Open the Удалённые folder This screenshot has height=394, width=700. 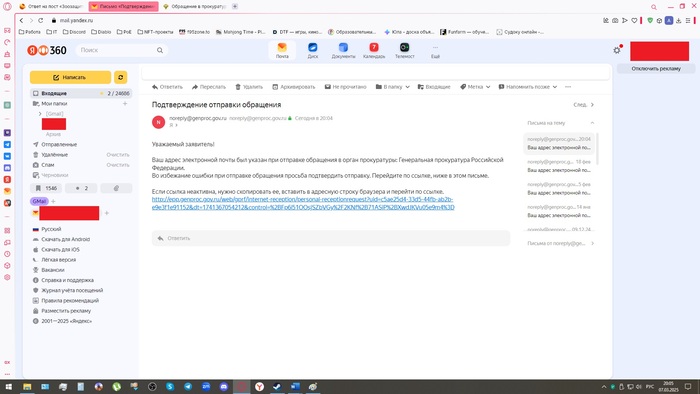pos(54,155)
